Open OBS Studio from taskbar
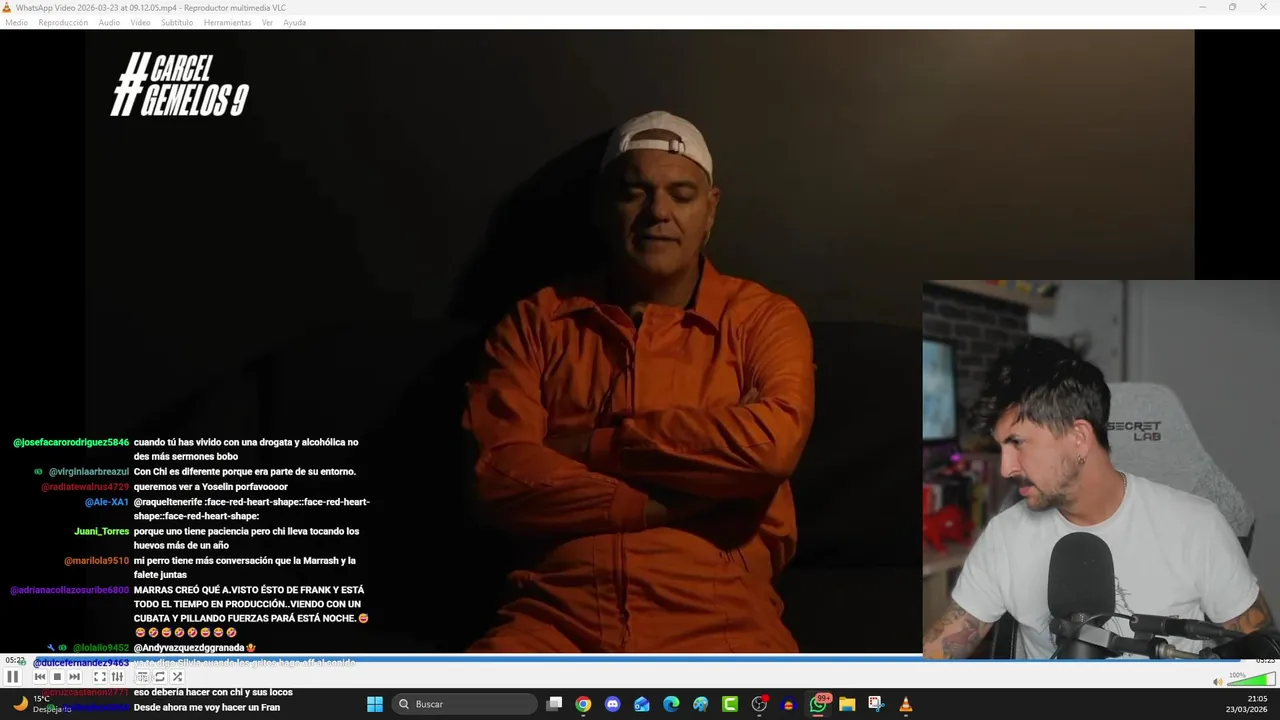Screen dimensions: 1280x720 tap(759, 704)
